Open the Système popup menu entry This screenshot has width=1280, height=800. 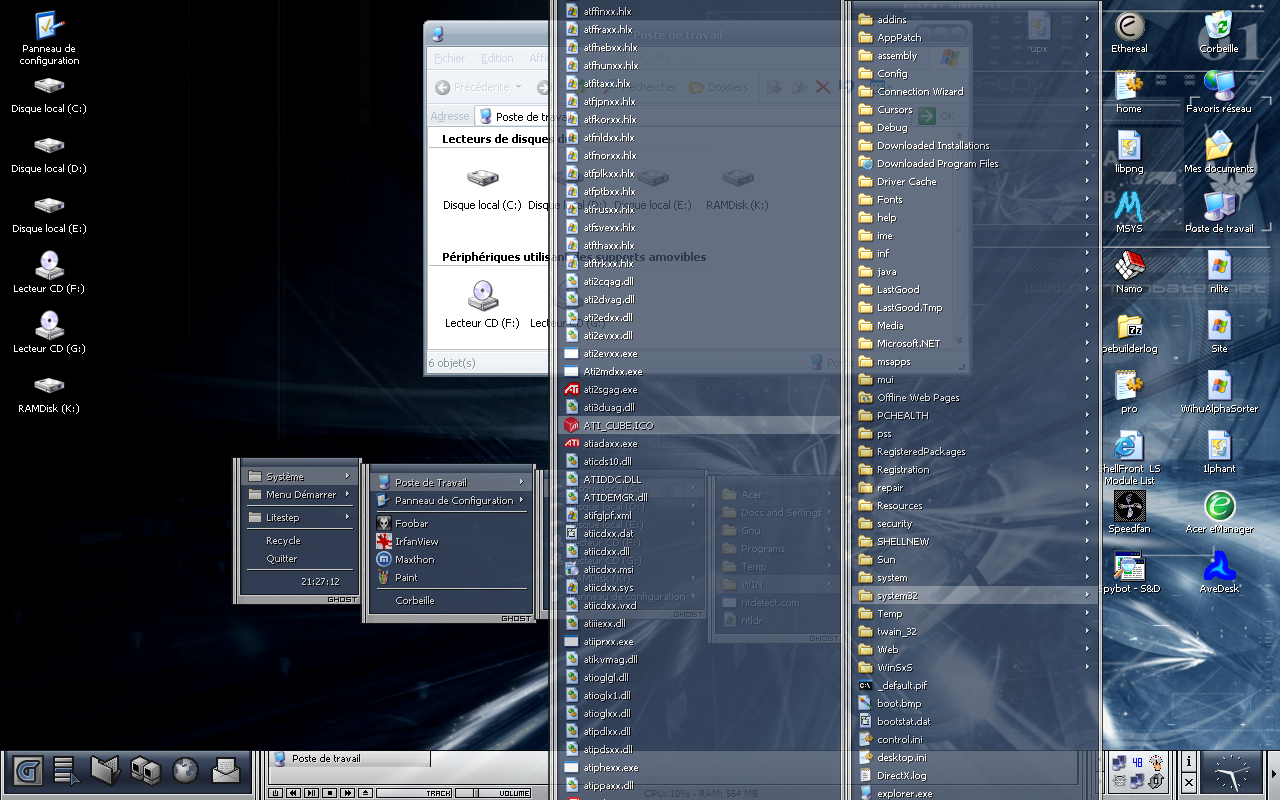(x=299, y=476)
